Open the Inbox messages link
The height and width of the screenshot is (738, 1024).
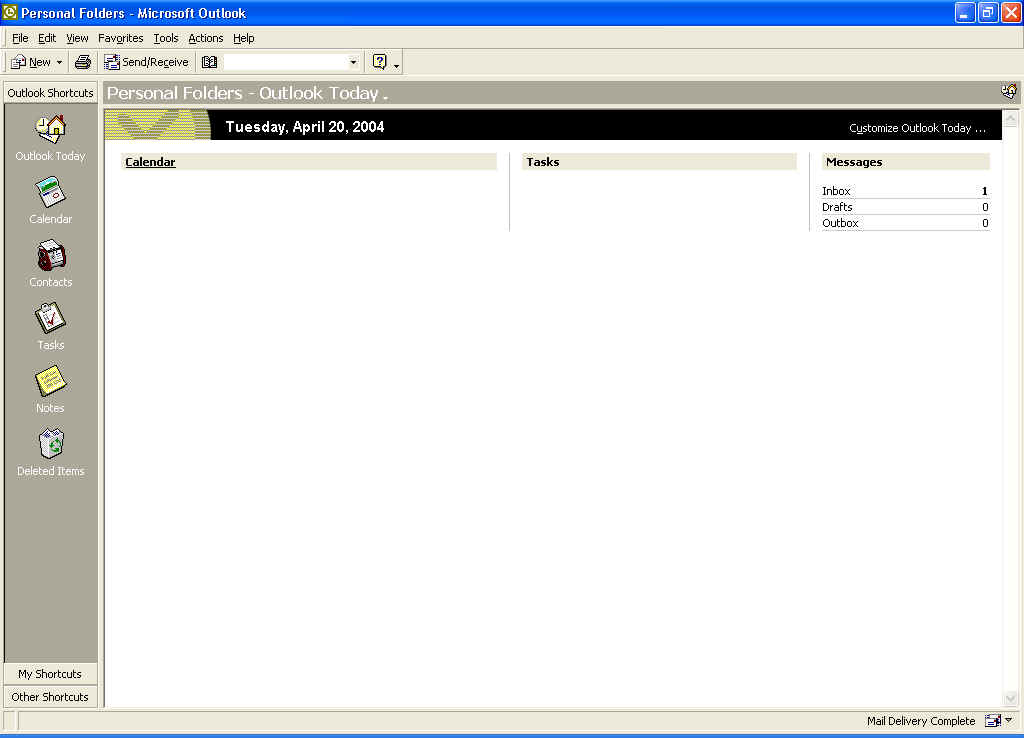pyautogui.click(x=836, y=191)
